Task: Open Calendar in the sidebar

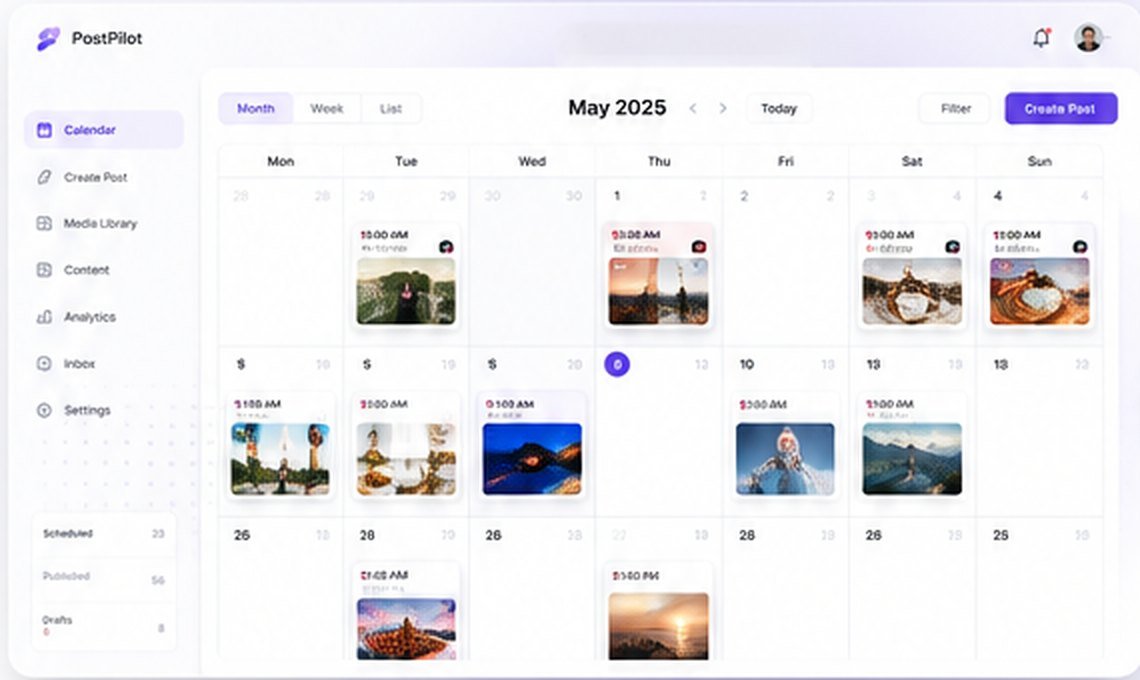Action: [104, 130]
